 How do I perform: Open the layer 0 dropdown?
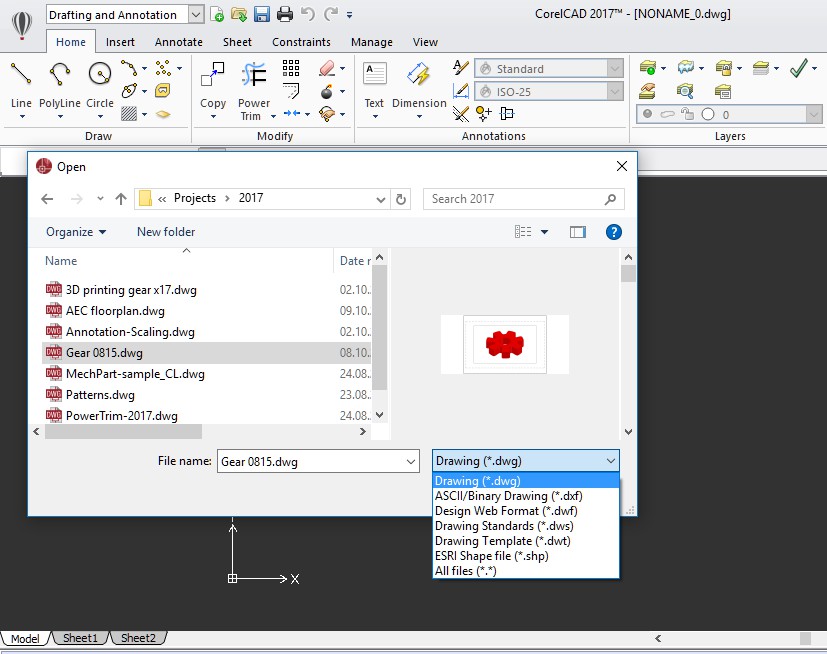(x=814, y=114)
